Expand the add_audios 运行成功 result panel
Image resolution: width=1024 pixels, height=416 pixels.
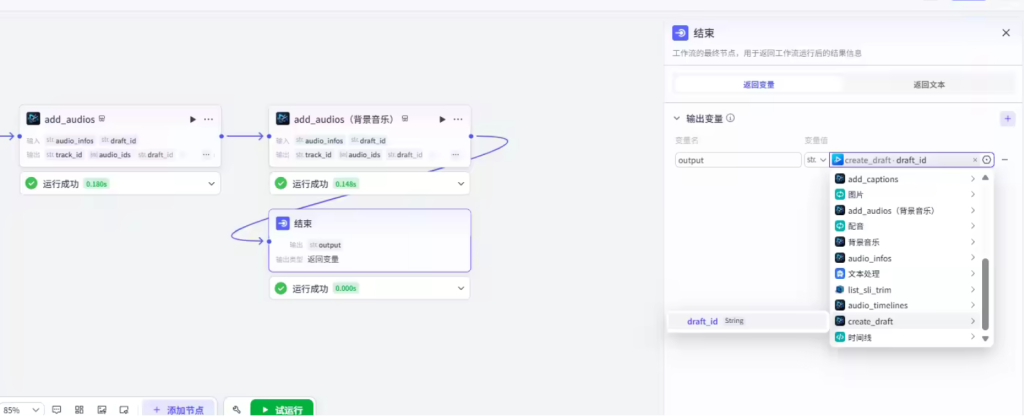click(211, 184)
